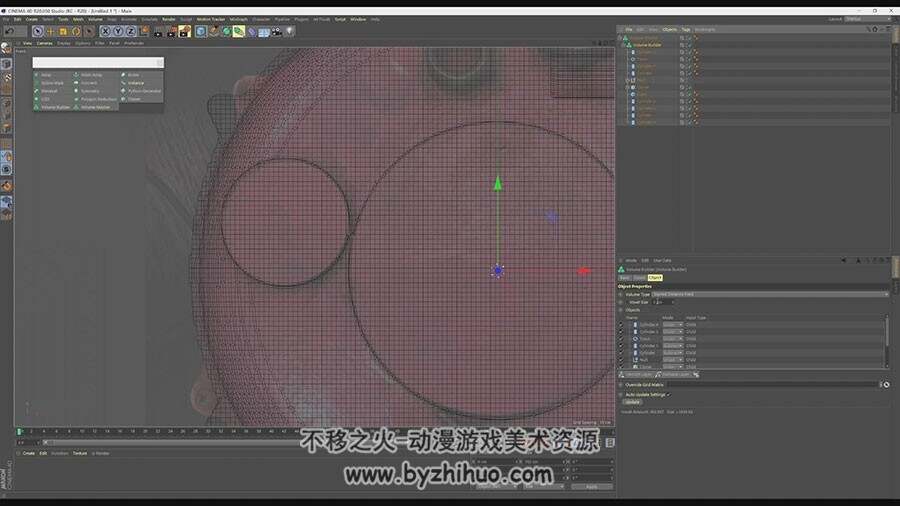The height and width of the screenshot is (506, 900).
Task: Open the Floor environment icon
Action: pos(264,32)
